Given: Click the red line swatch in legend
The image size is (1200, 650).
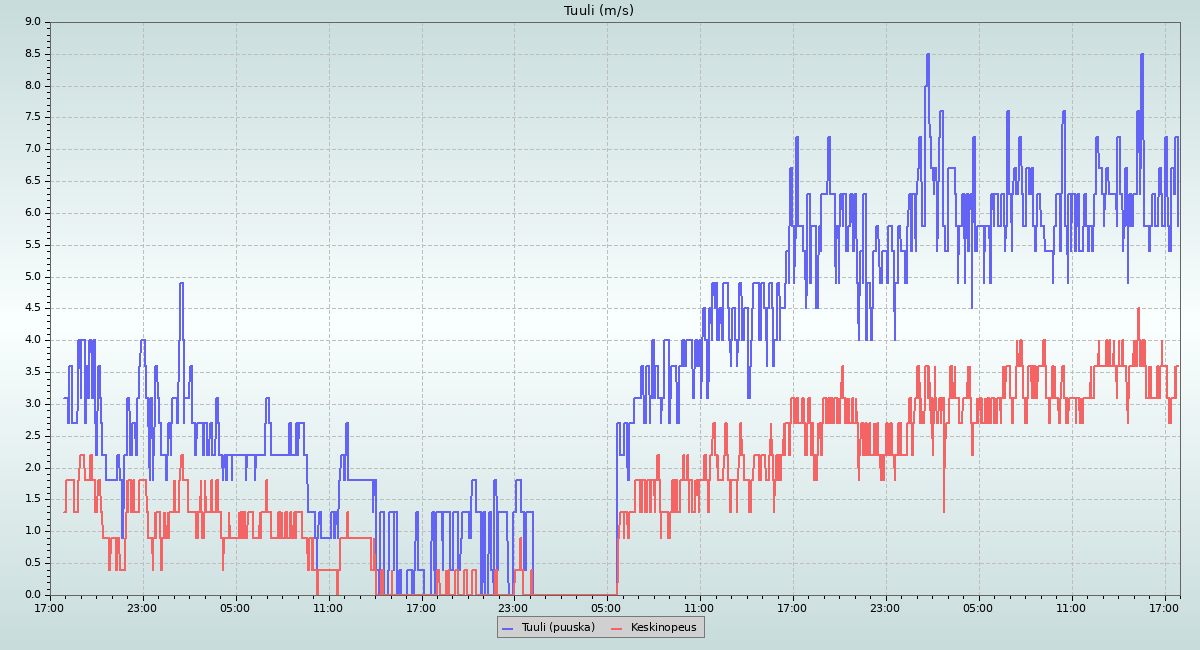Looking at the screenshot, I should (617, 627).
